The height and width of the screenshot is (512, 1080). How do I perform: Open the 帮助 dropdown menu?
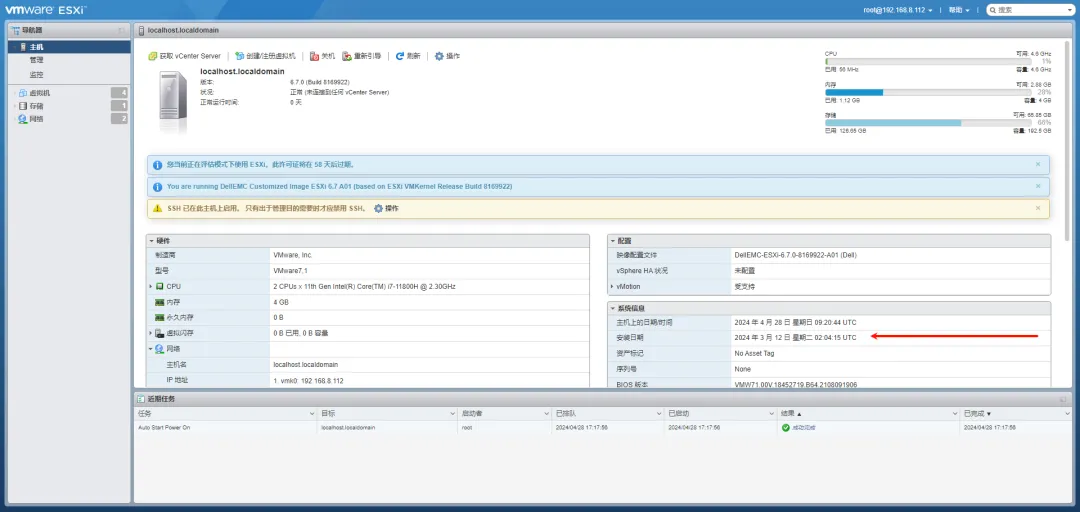958,10
